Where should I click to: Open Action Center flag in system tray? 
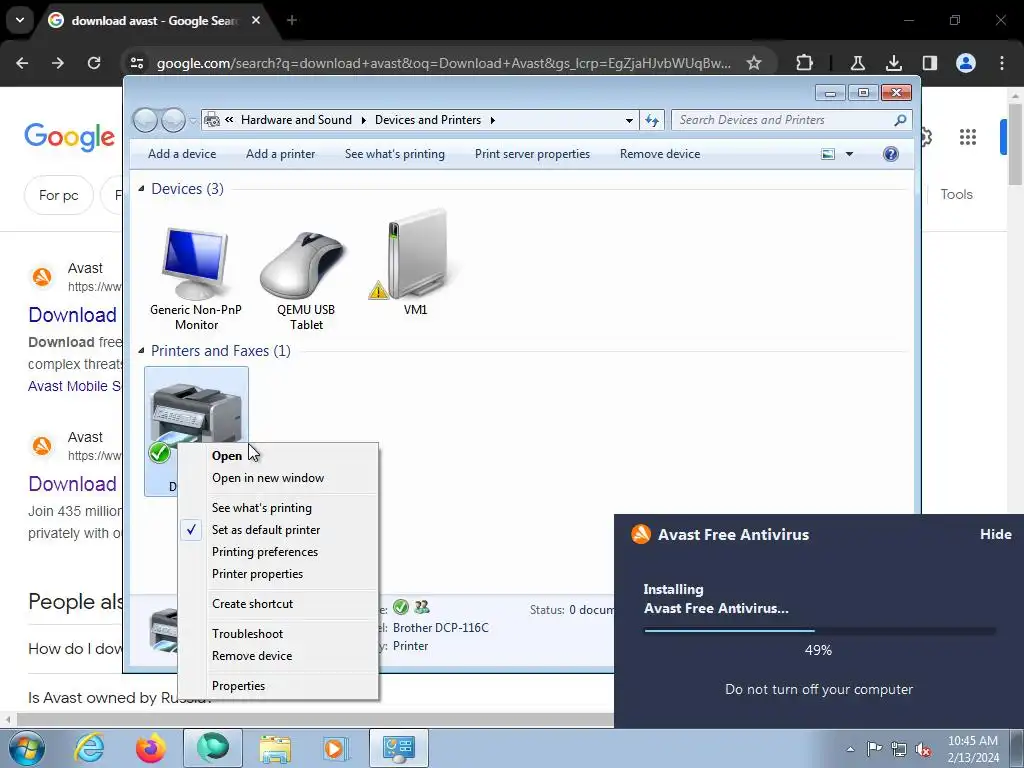click(x=874, y=749)
